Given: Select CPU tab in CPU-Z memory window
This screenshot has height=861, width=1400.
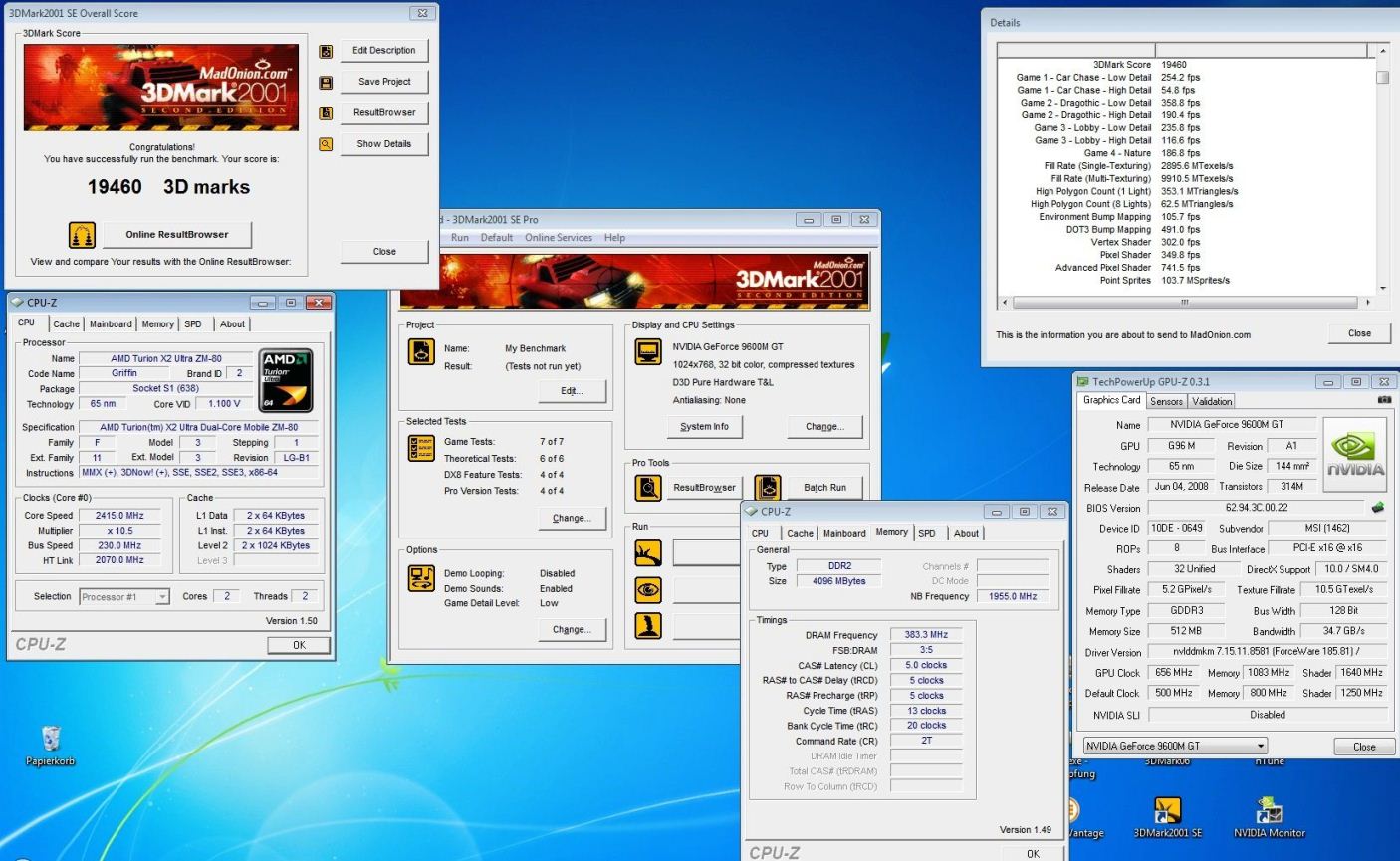Looking at the screenshot, I should coord(760,534).
